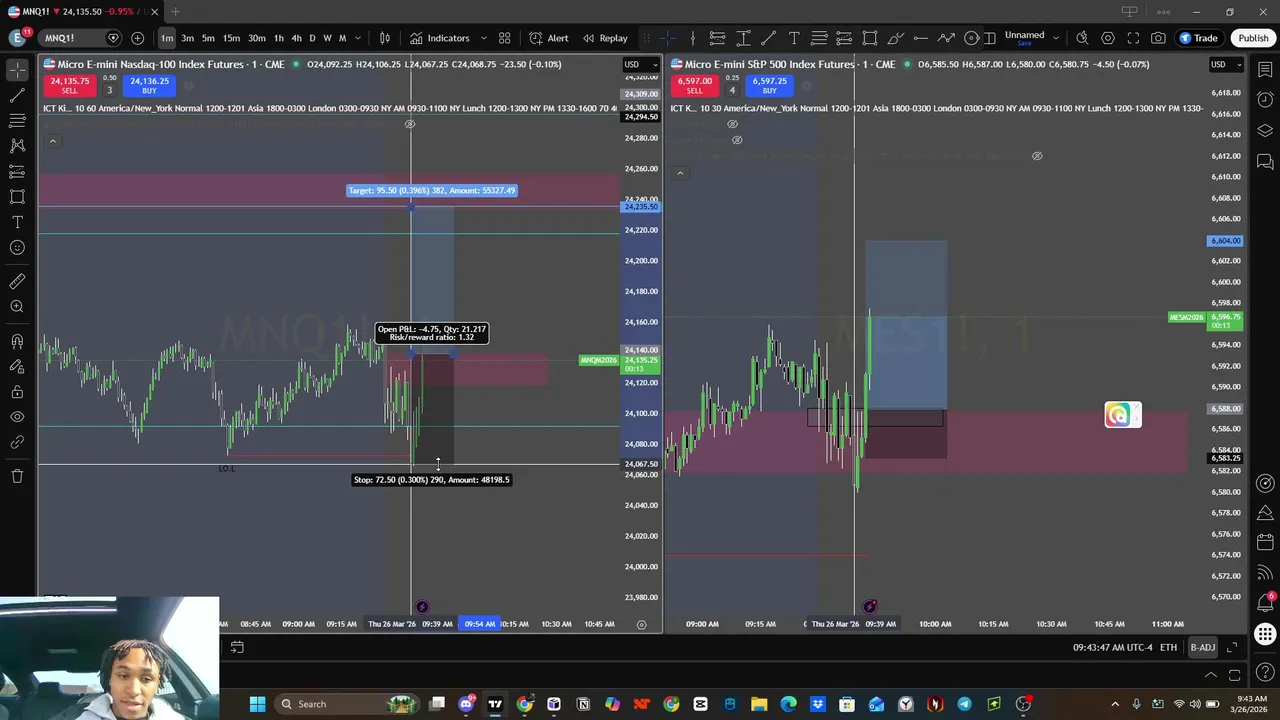Select the zoom in tool in left sidebar

(x=17, y=307)
